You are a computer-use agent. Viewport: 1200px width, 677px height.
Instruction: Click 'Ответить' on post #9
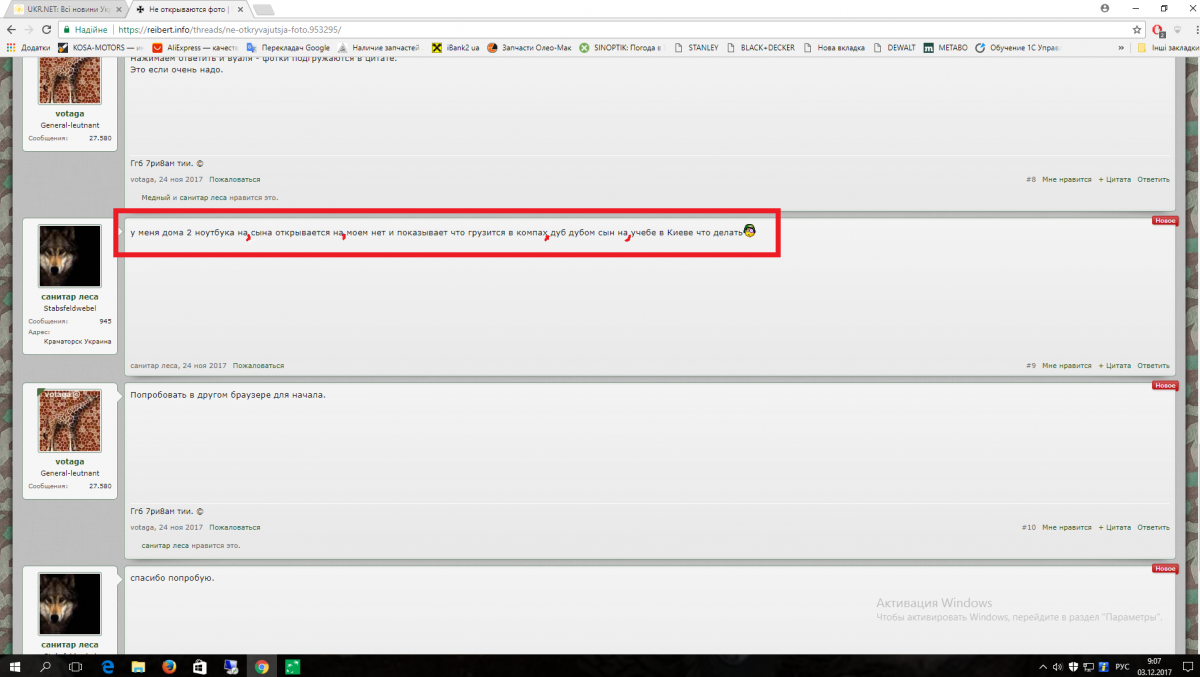pyautogui.click(x=1153, y=365)
